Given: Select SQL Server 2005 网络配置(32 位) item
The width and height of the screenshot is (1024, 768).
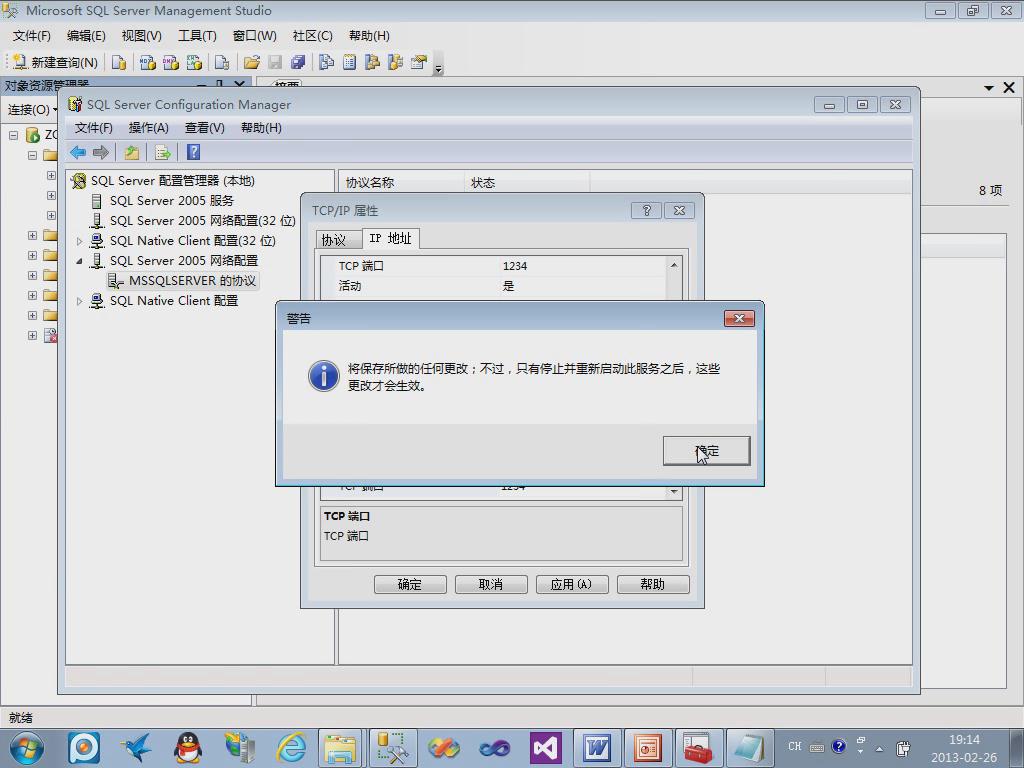Looking at the screenshot, I should pyautogui.click(x=202, y=221).
